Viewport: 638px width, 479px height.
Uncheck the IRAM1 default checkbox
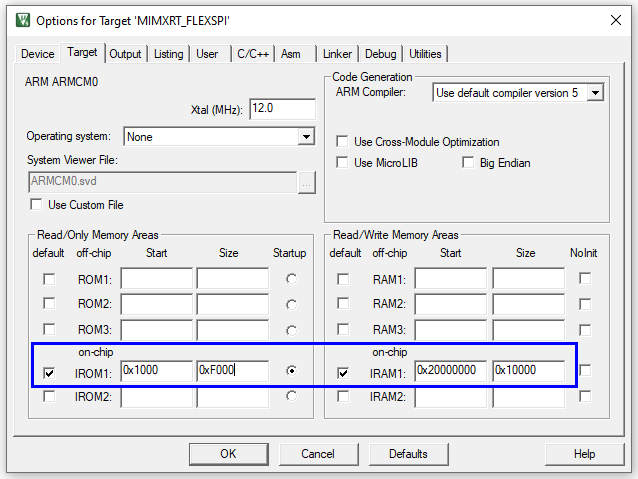[x=343, y=373]
